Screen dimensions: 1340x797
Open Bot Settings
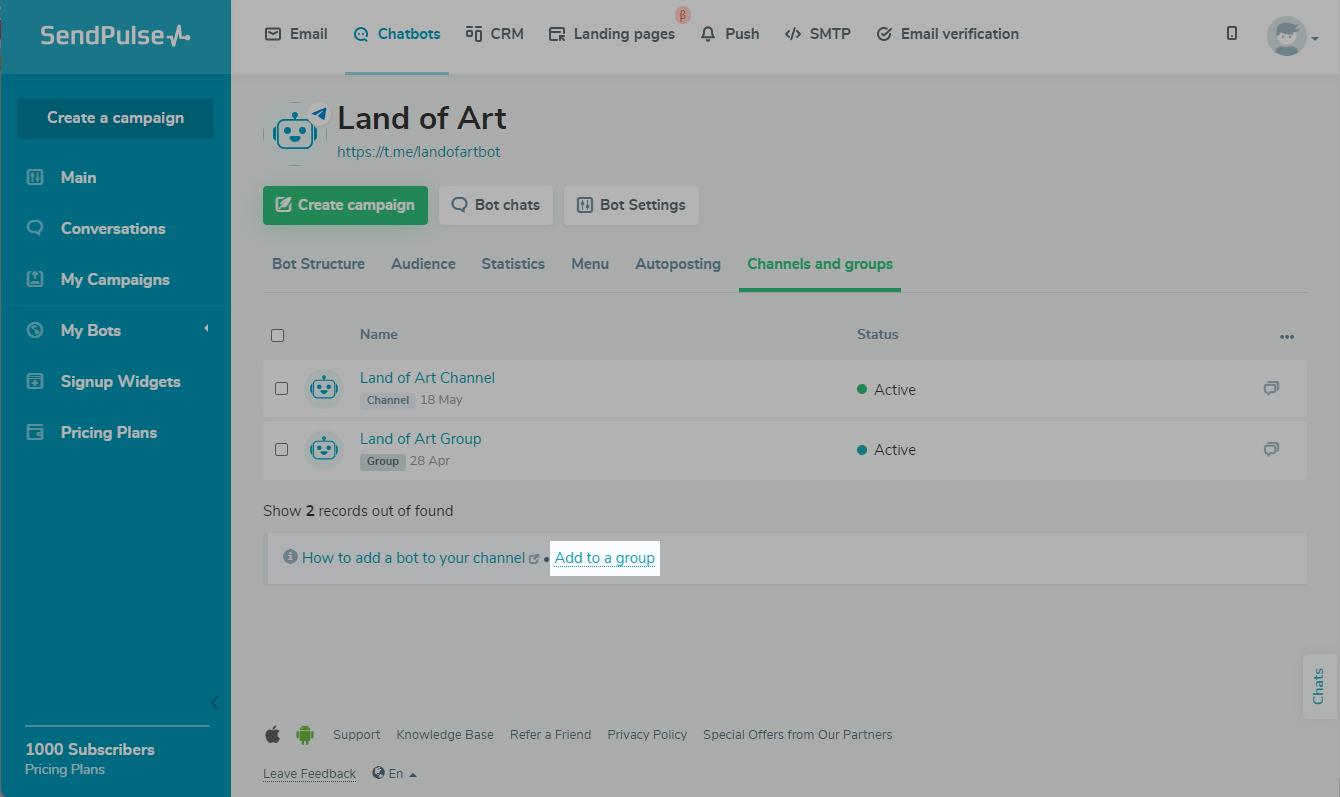tap(631, 205)
